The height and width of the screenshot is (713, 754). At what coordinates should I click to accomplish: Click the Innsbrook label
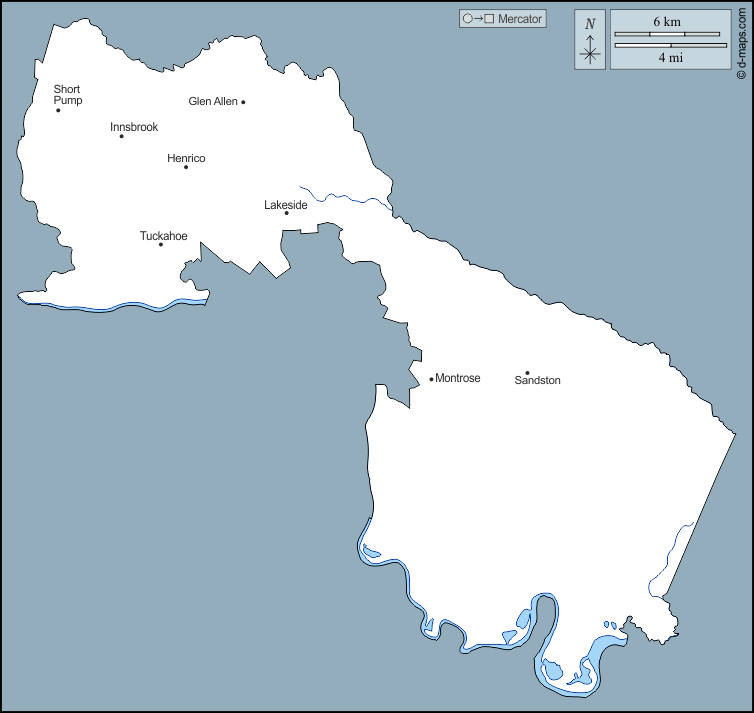pos(134,127)
